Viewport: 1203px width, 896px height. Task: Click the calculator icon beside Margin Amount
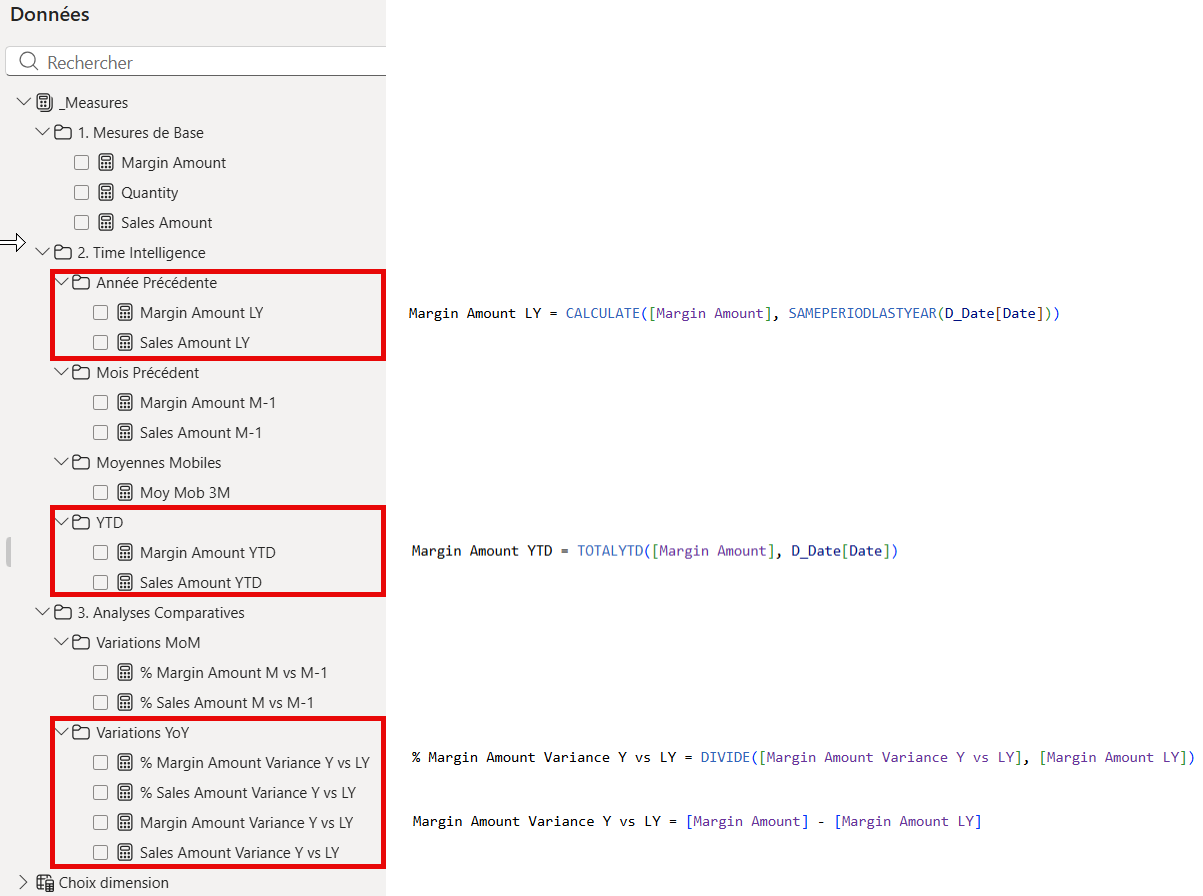(106, 163)
